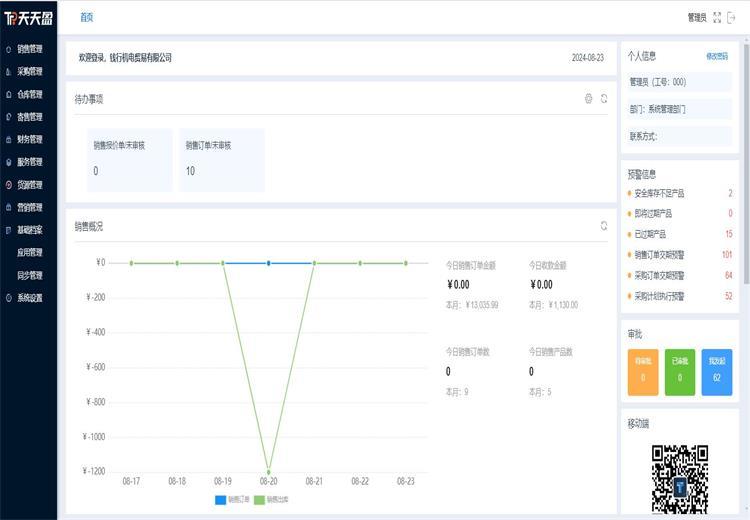Open the 销售报价单未审核 card
This screenshot has height=520, width=750.
129,160
